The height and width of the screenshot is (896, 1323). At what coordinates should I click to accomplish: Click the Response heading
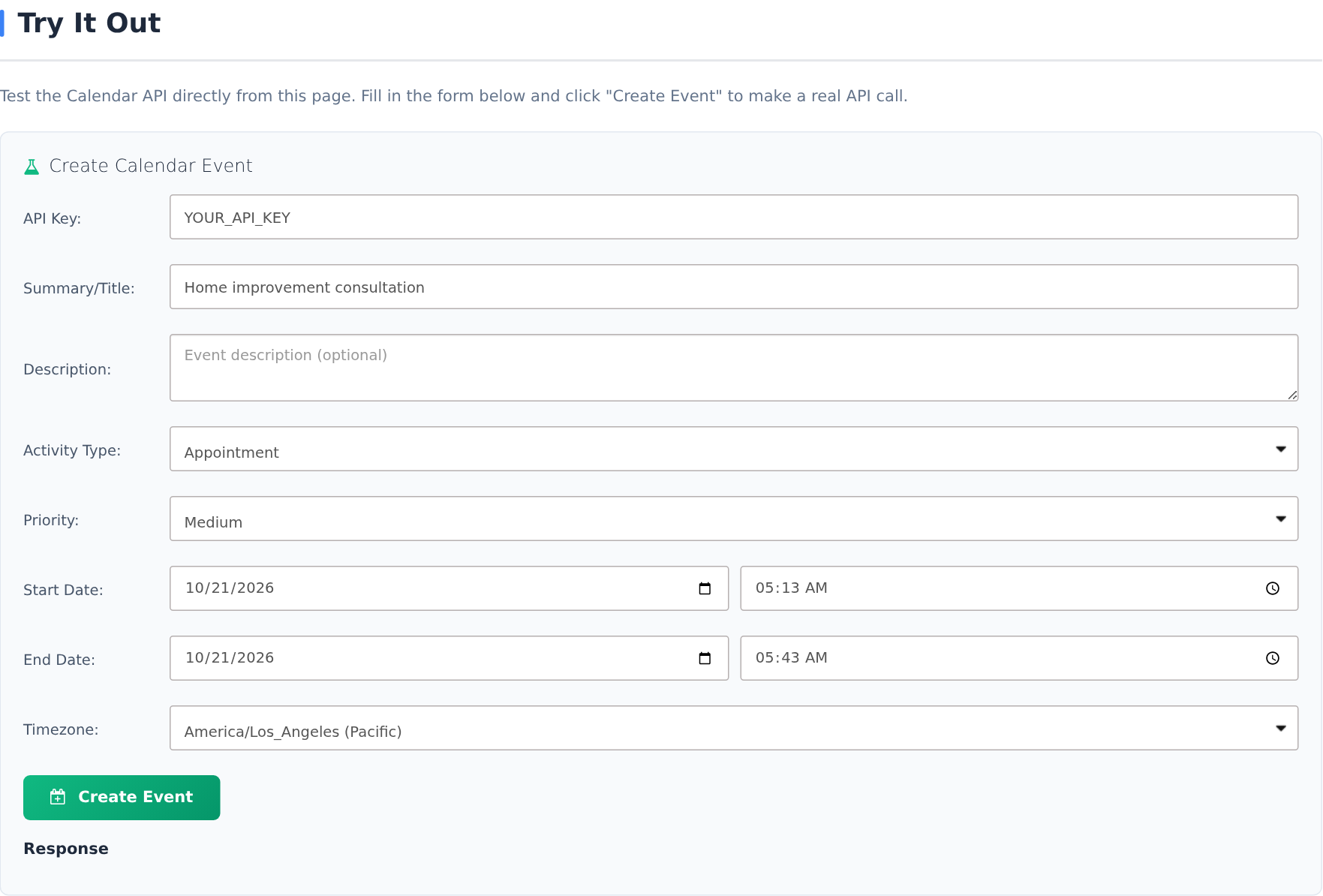[x=66, y=849]
